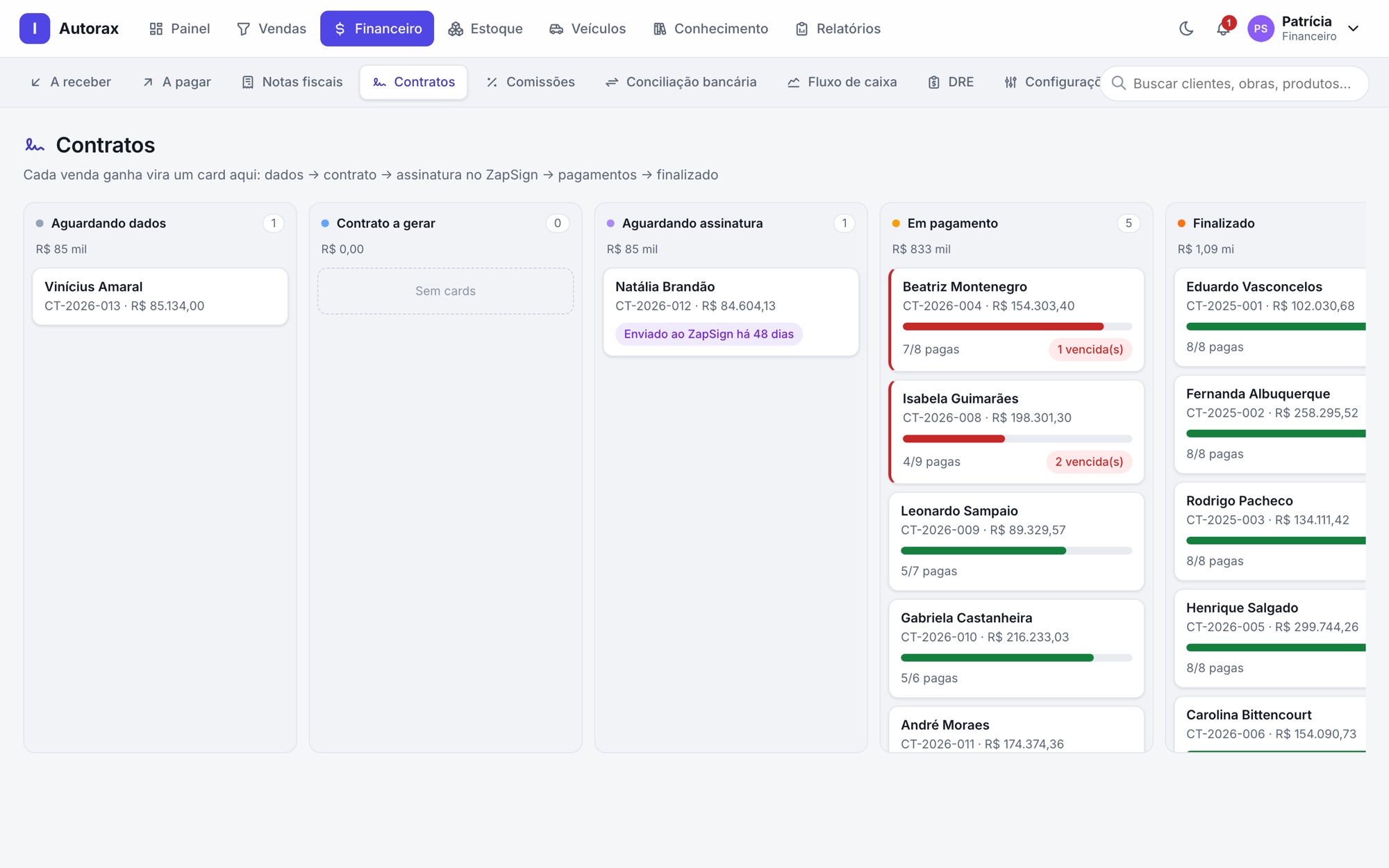Open André Moraes contract card
Viewport: 1389px width, 868px height.
coord(1017,730)
